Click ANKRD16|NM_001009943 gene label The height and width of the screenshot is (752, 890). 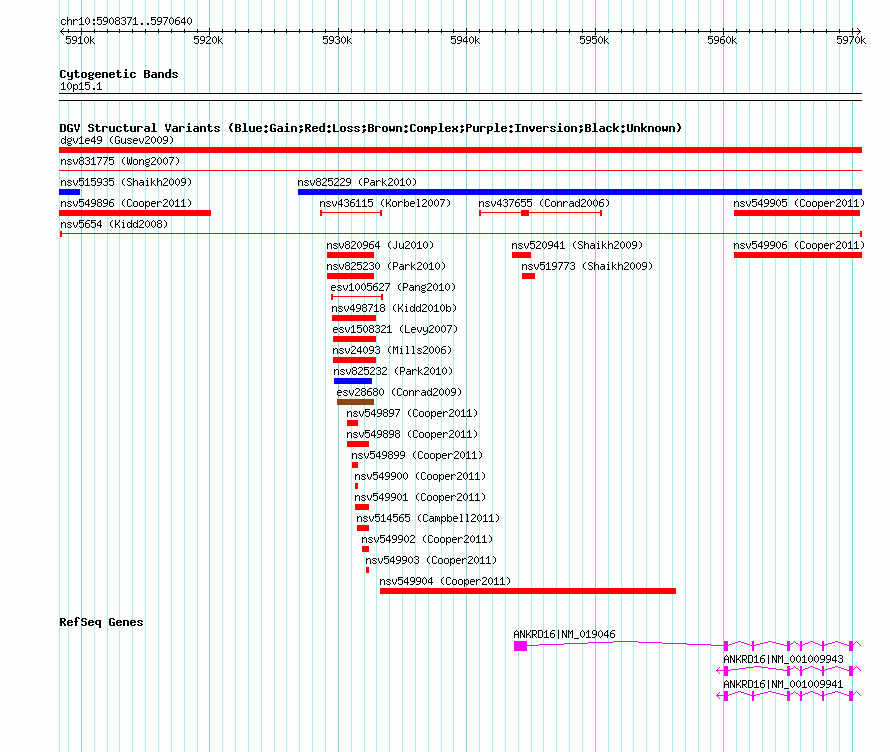click(783, 659)
